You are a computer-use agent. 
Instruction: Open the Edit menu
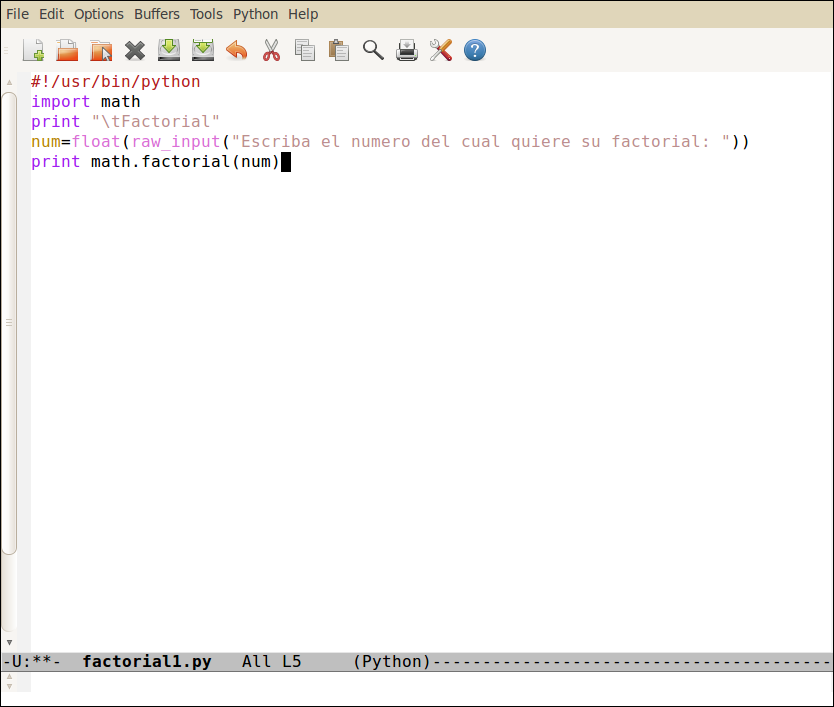click(x=52, y=14)
